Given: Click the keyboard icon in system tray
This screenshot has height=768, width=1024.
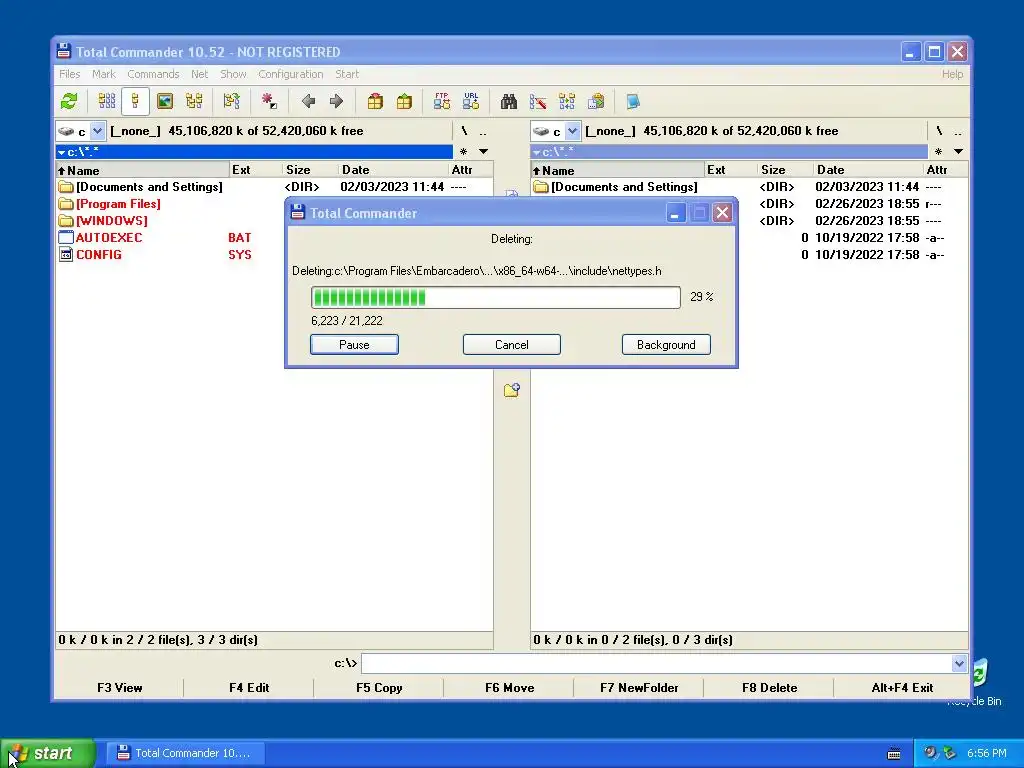Looking at the screenshot, I should [x=894, y=754].
